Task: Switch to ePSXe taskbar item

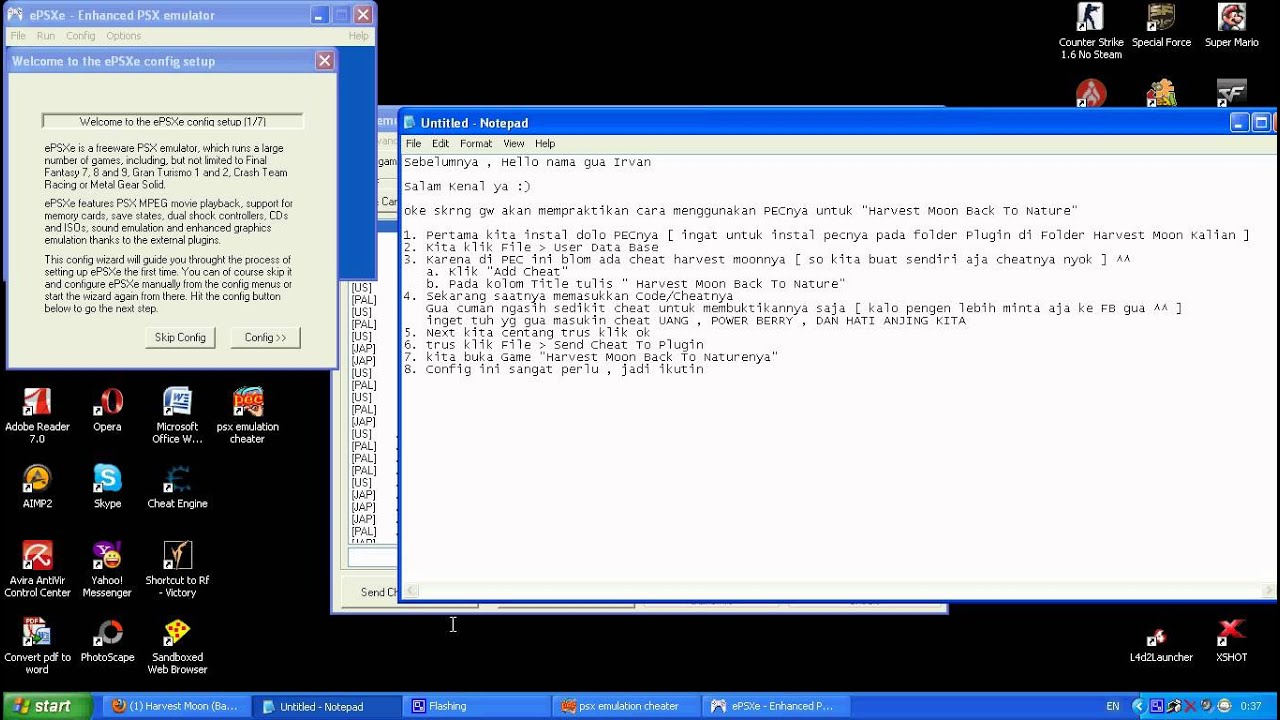Action: 774,706
